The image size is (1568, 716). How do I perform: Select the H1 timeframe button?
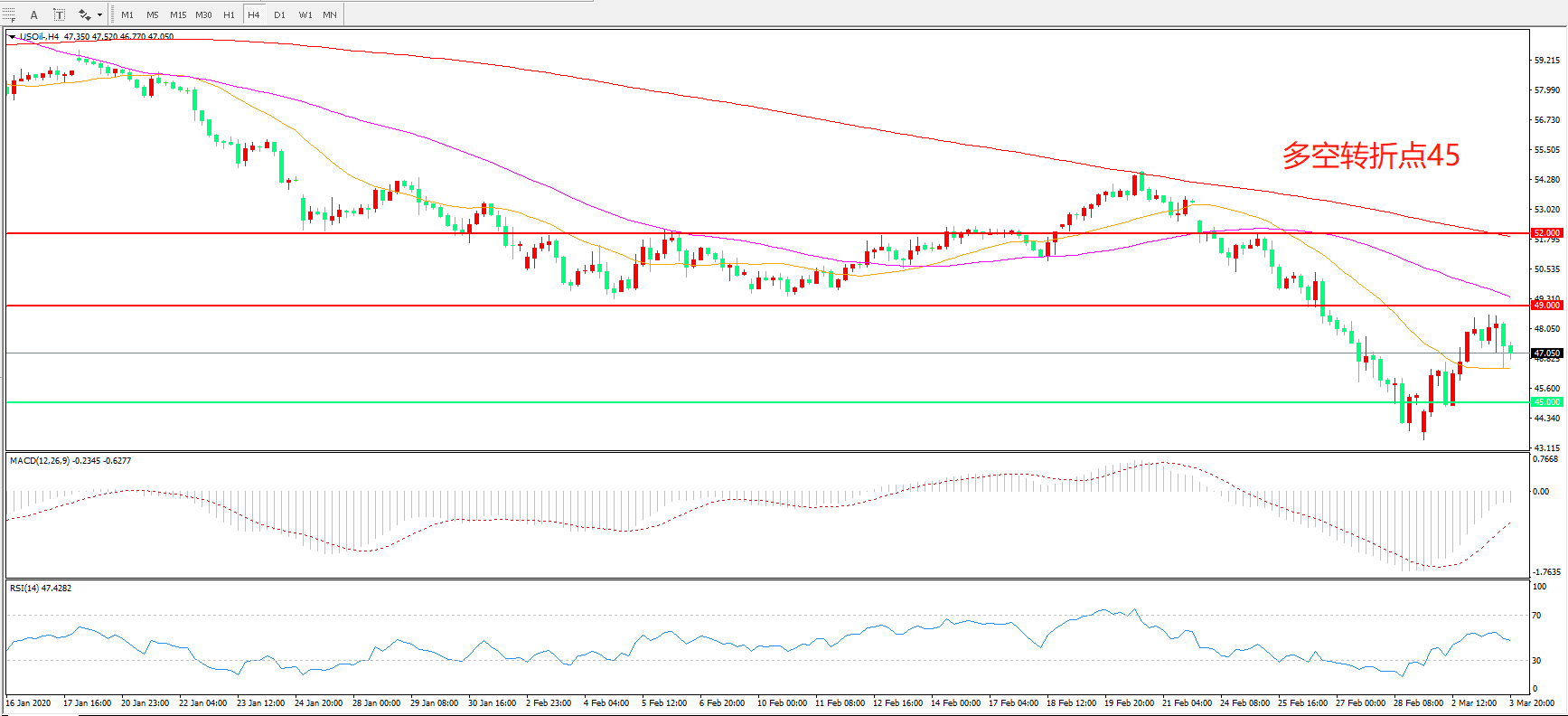click(x=229, y=14)
